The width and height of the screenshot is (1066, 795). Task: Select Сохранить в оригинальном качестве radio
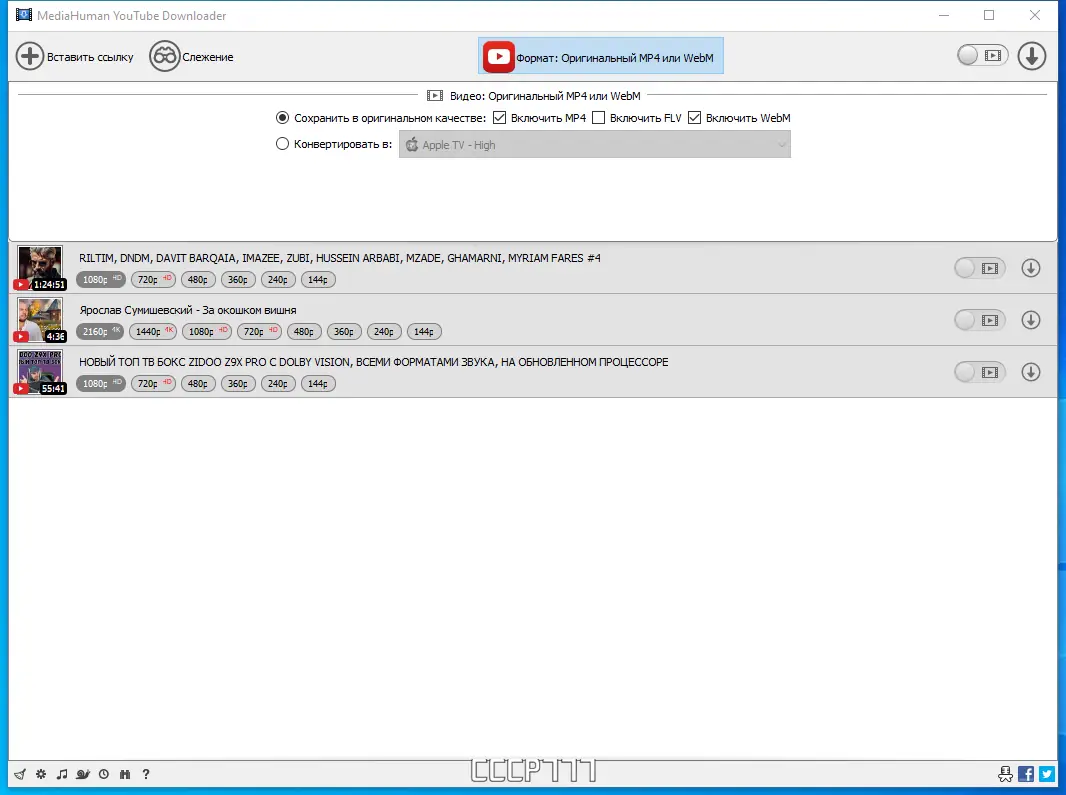[x=282, y=118]
